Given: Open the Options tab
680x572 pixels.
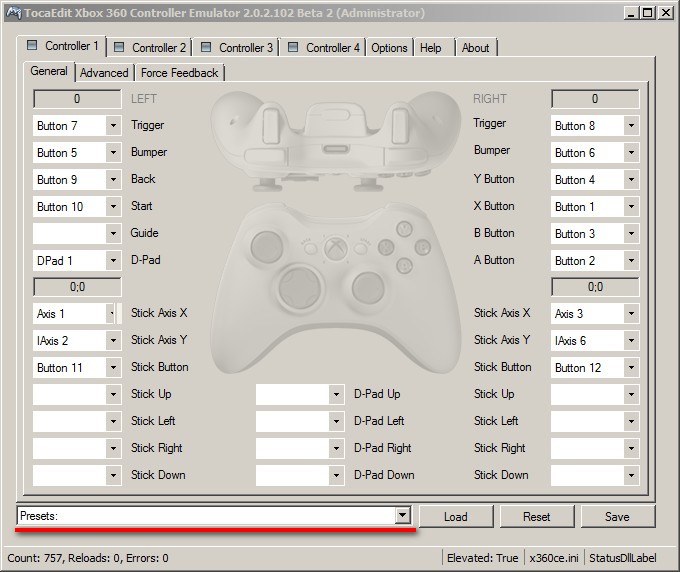Looking at the screenshot, I should (x=389, y=48).
